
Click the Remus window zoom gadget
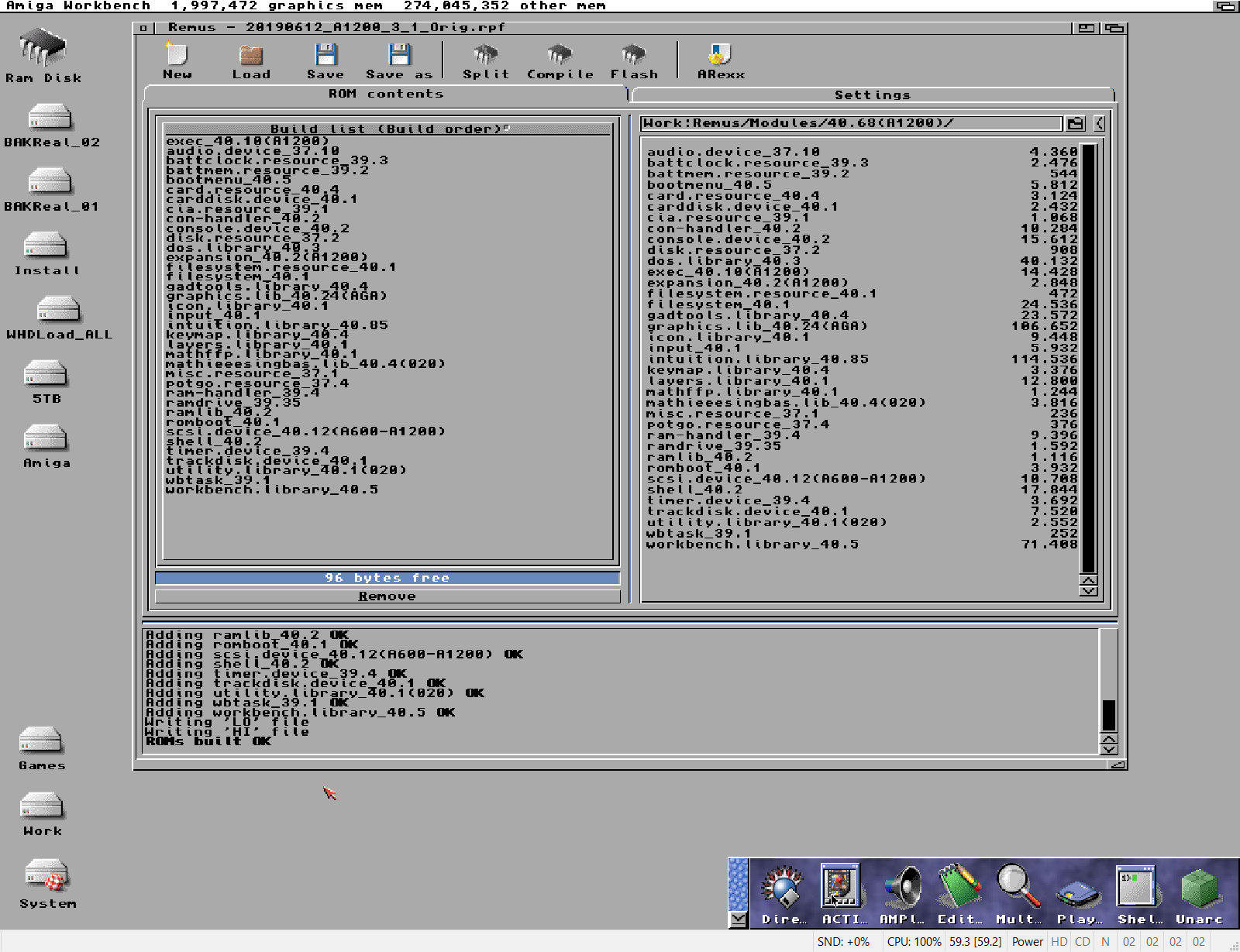[x=1086, y=28]
